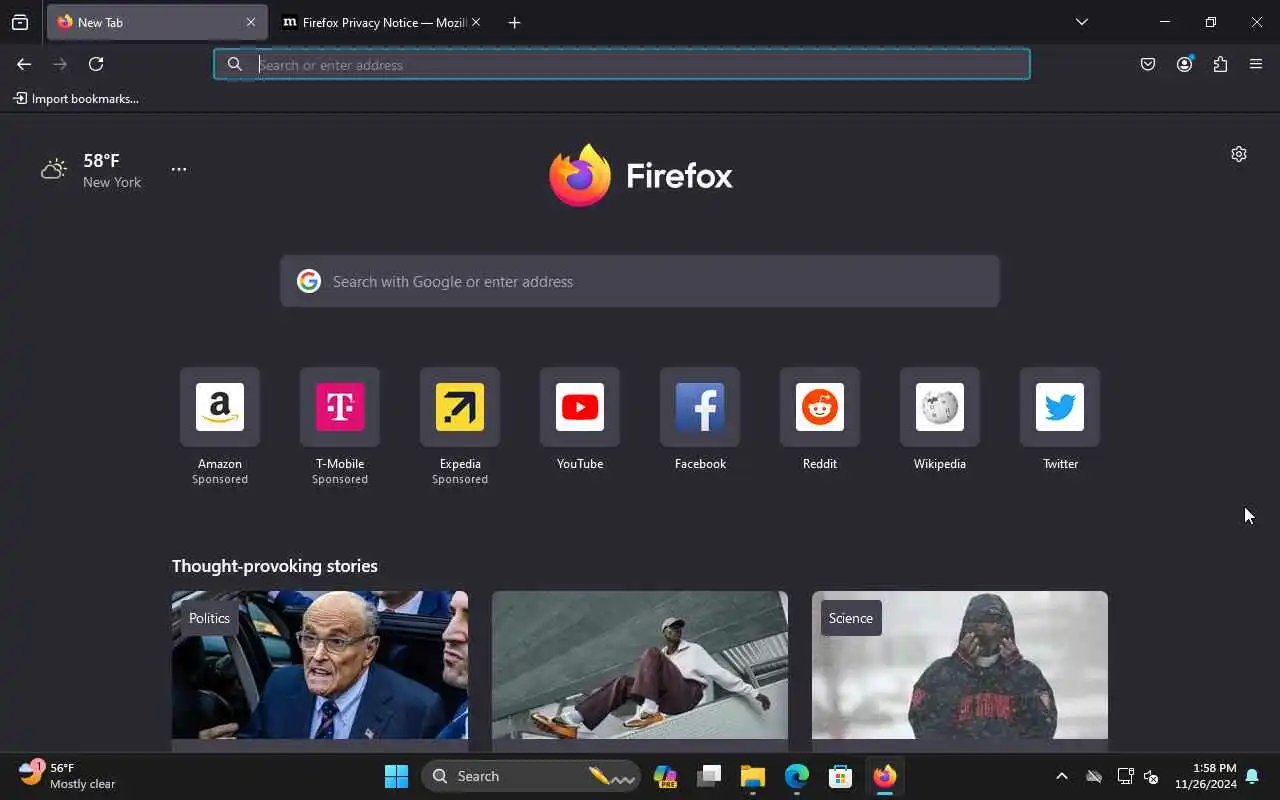This screenshot has width=1280, height=800.
Task: Open Firefox View from the tab strip icon
Action: click(x=20, y=22)
